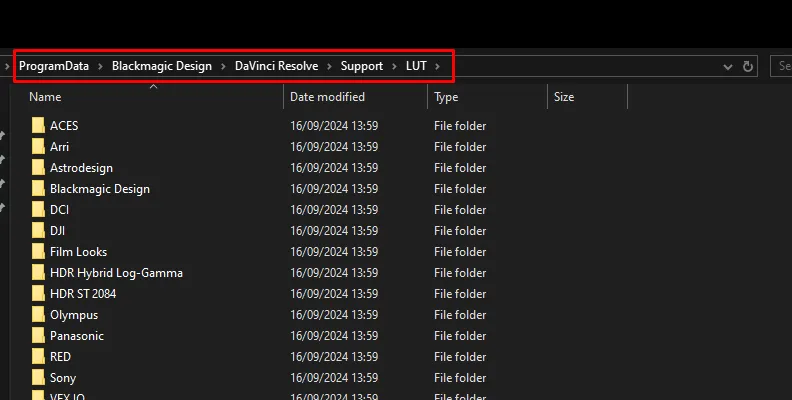792x400 pixels.
Task: Click the Size column header
Action: [x=564, y=97]
